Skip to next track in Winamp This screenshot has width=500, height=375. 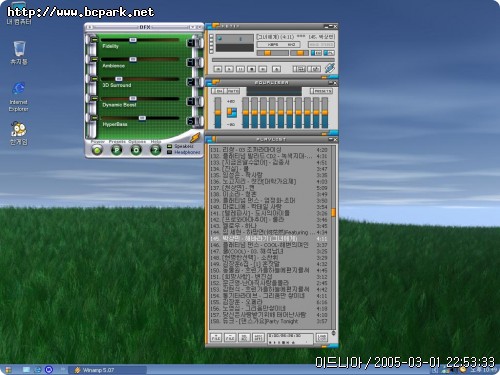point(263,69)
